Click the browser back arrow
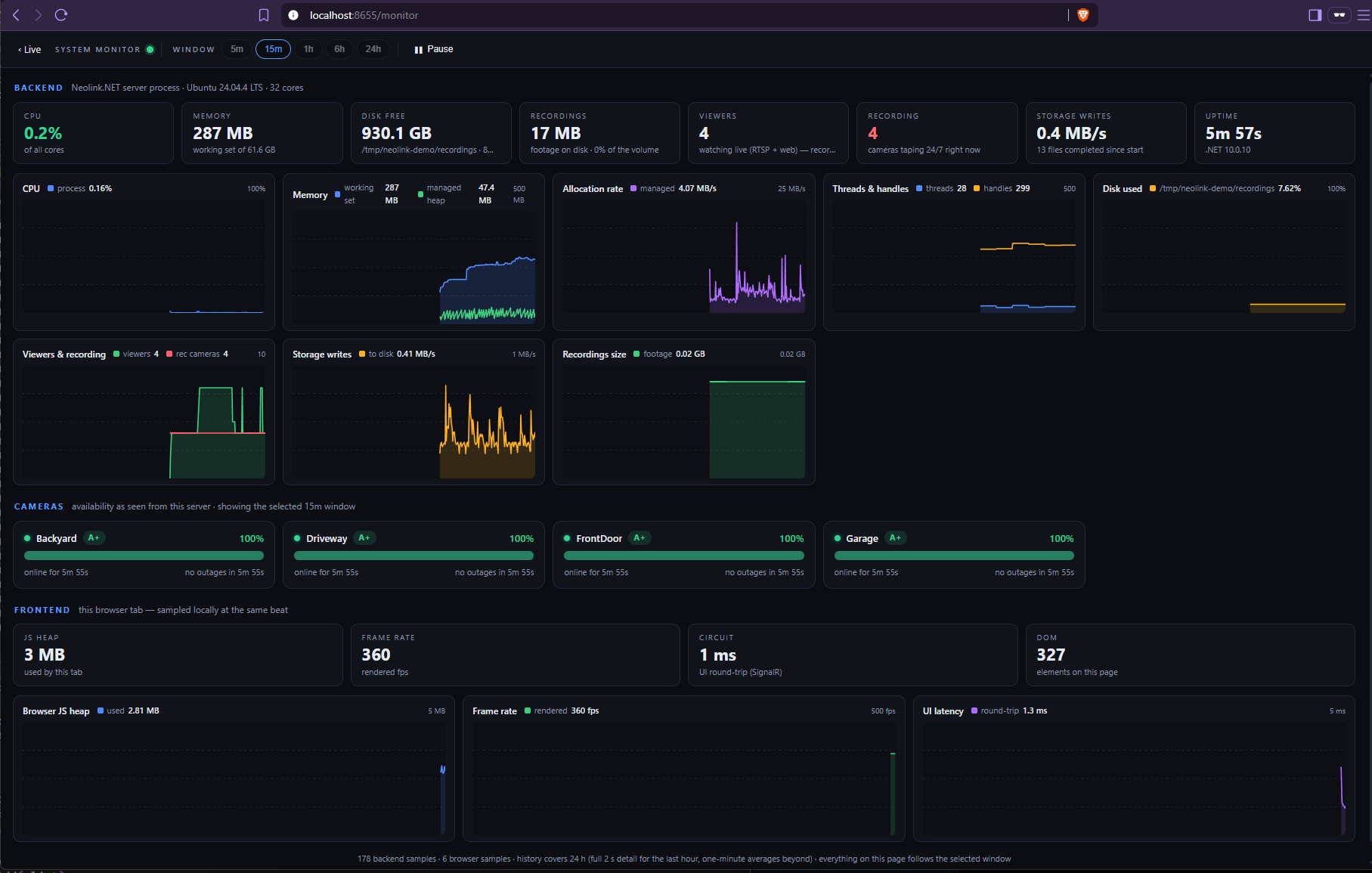 point(16,15)
